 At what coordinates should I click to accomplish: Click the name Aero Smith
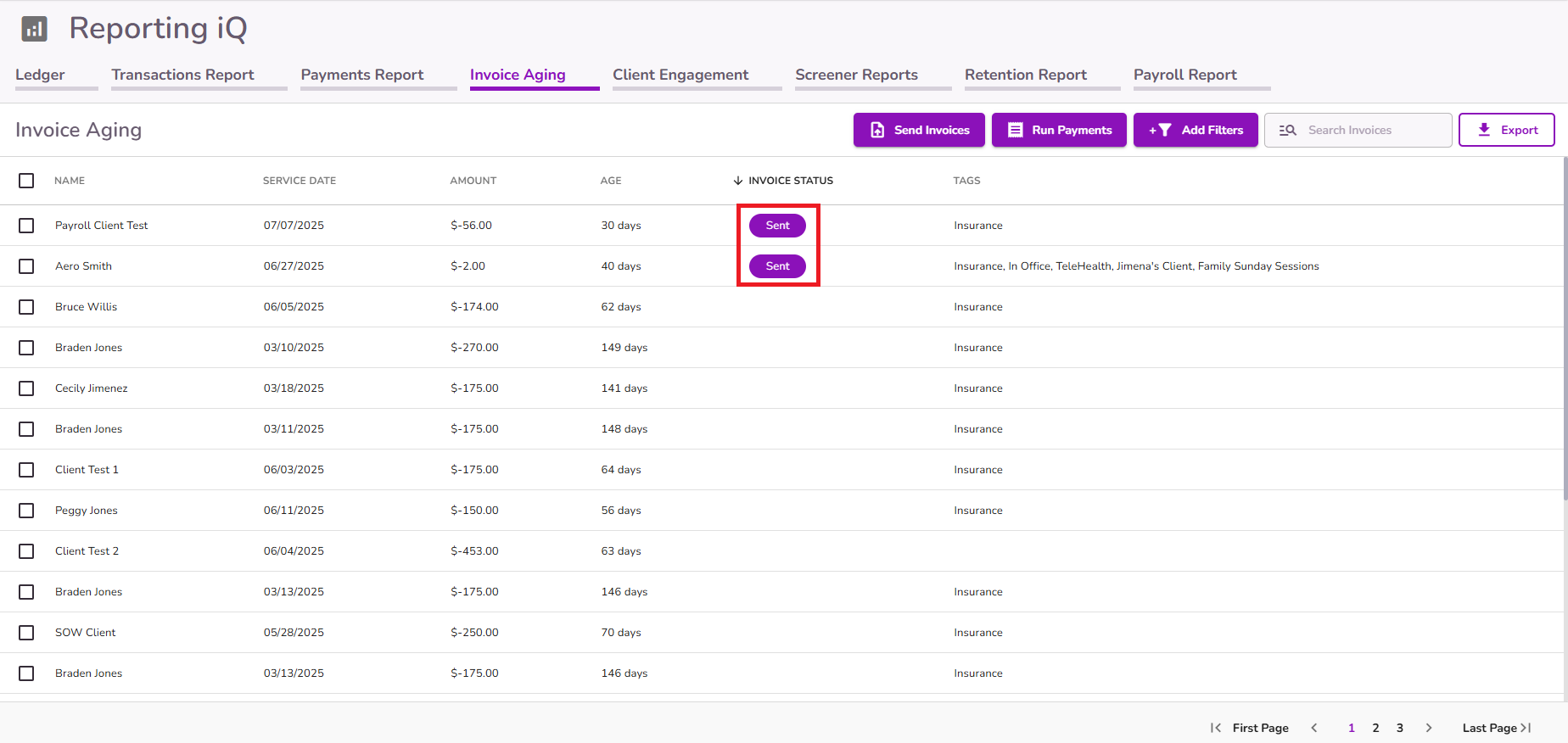tap(83, 266)
